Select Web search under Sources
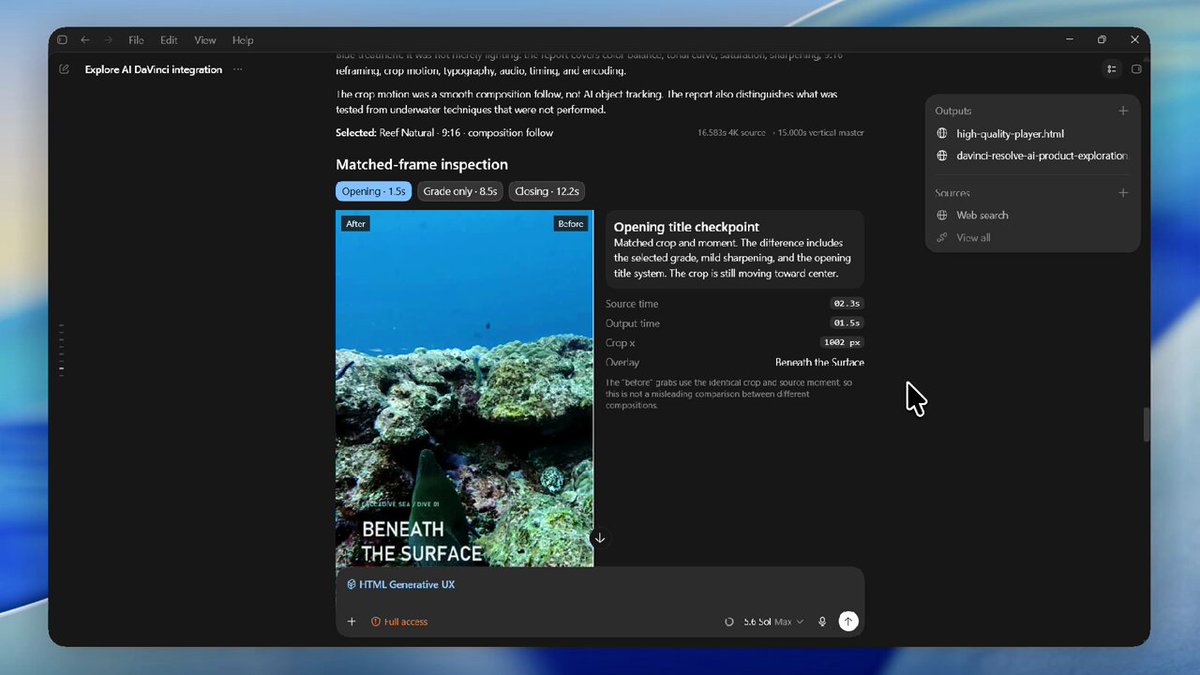The height and width of the screenshot is (675, 1200). [x=982, y=215]
